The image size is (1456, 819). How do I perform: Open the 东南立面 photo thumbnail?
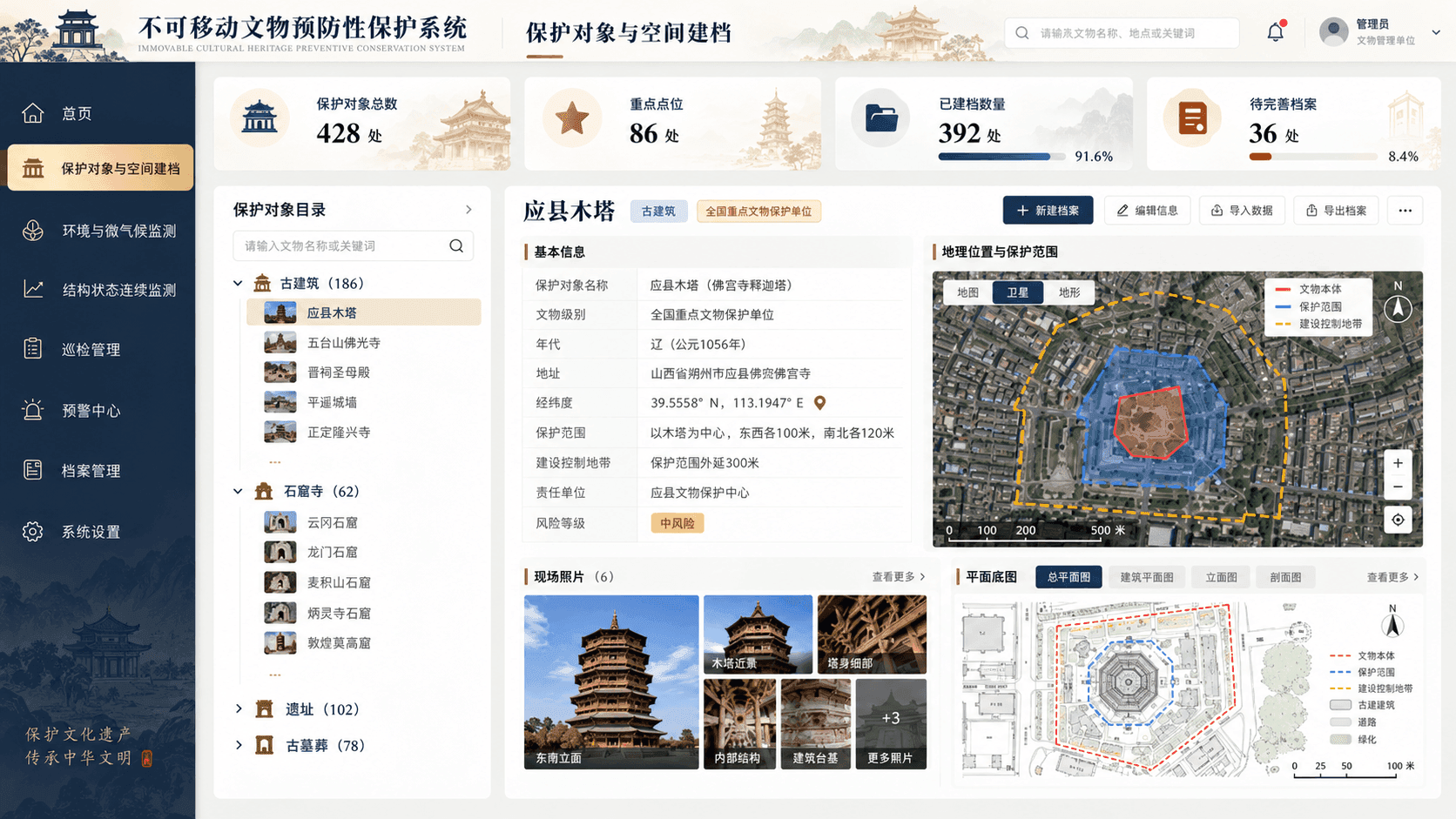(611, 681)
